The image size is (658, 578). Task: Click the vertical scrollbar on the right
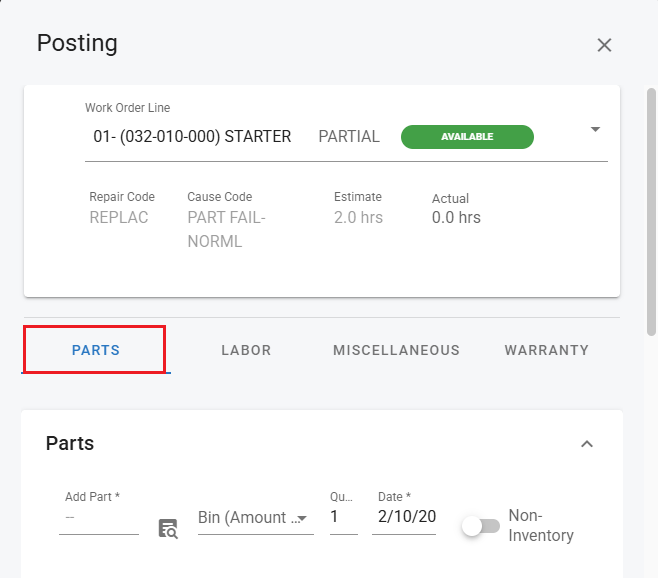(x=652, y=210)
